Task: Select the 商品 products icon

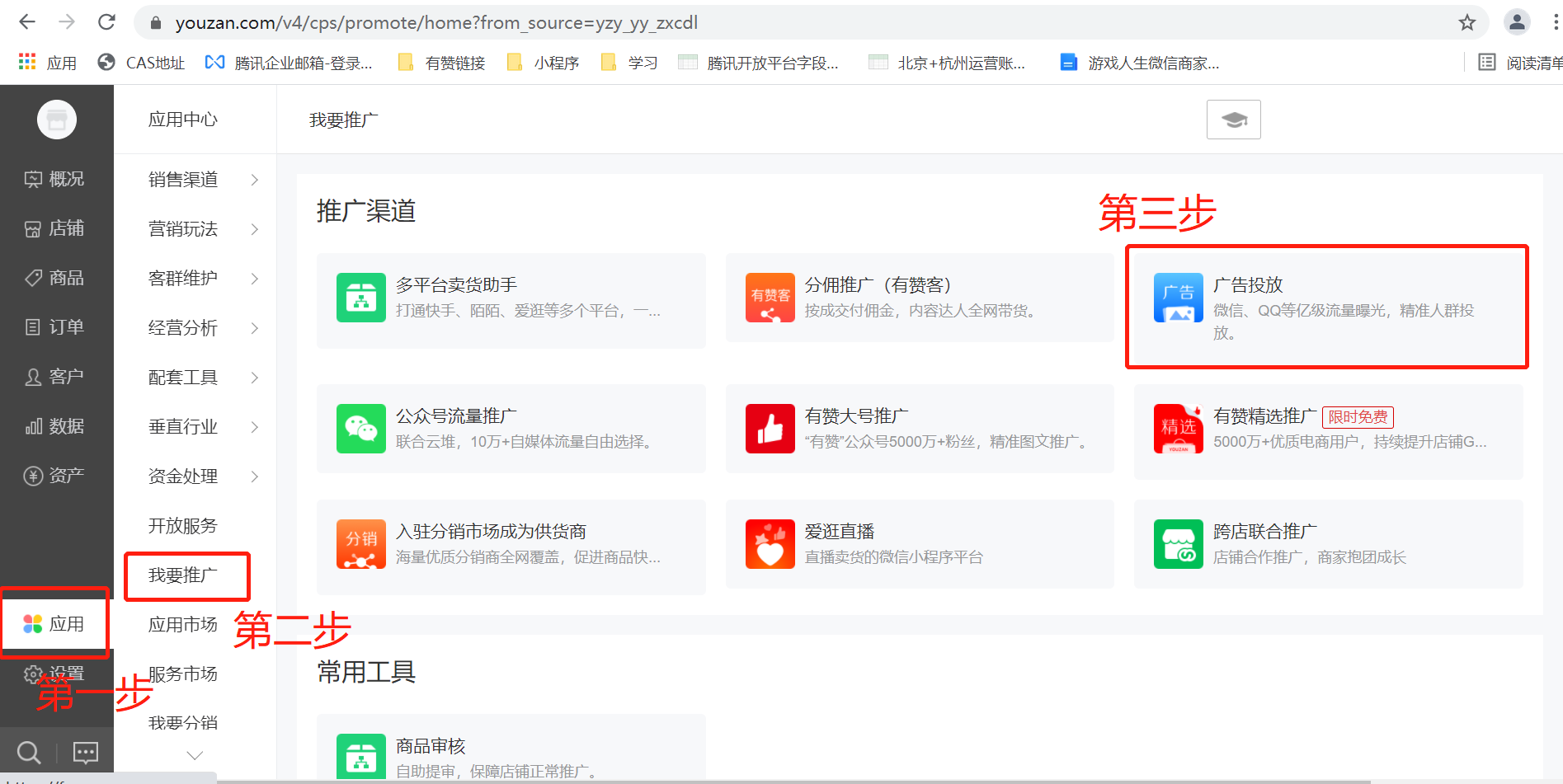Action: coord(33,277)
